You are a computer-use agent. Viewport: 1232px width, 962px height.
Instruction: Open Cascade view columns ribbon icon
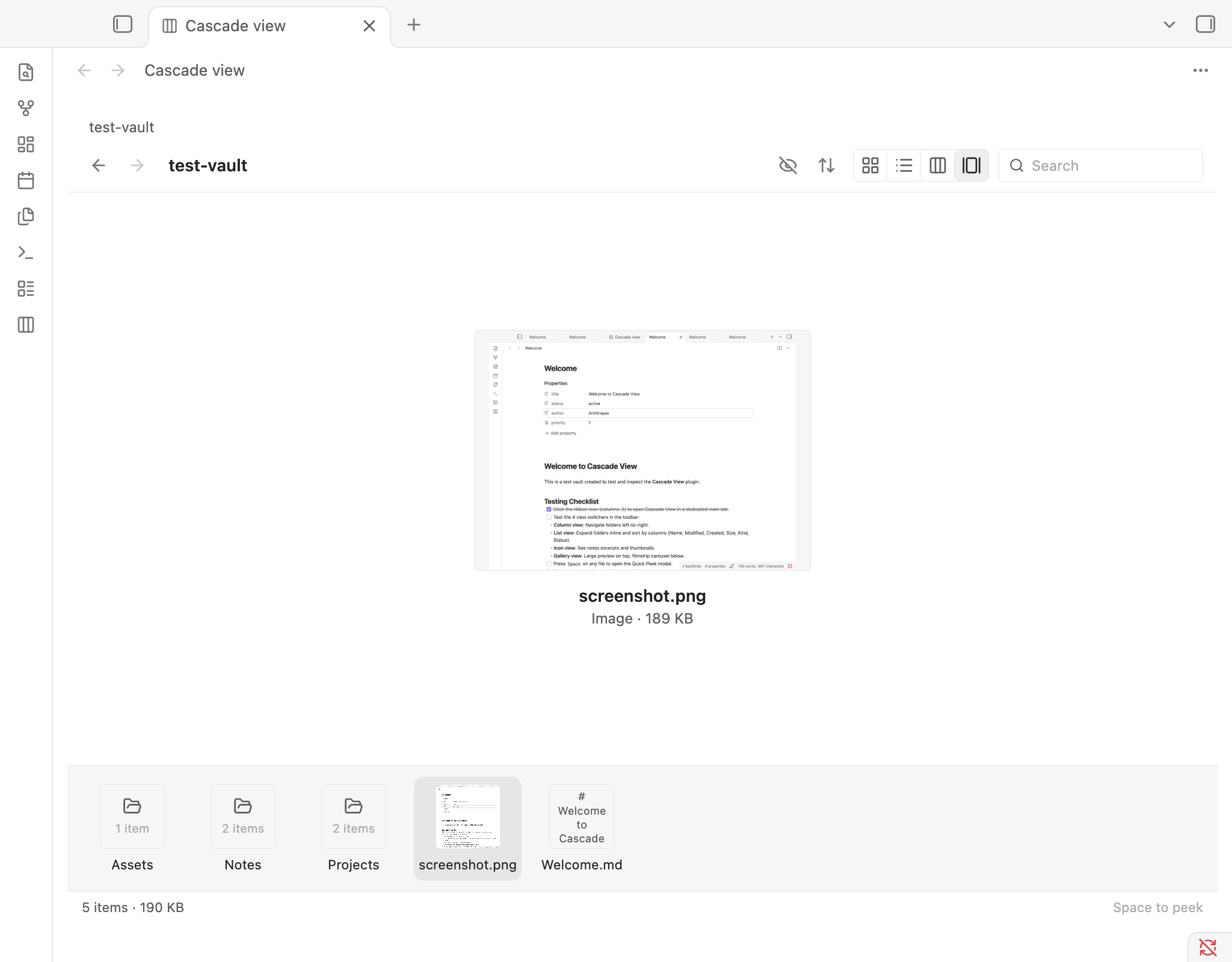(x=26, y=325)
